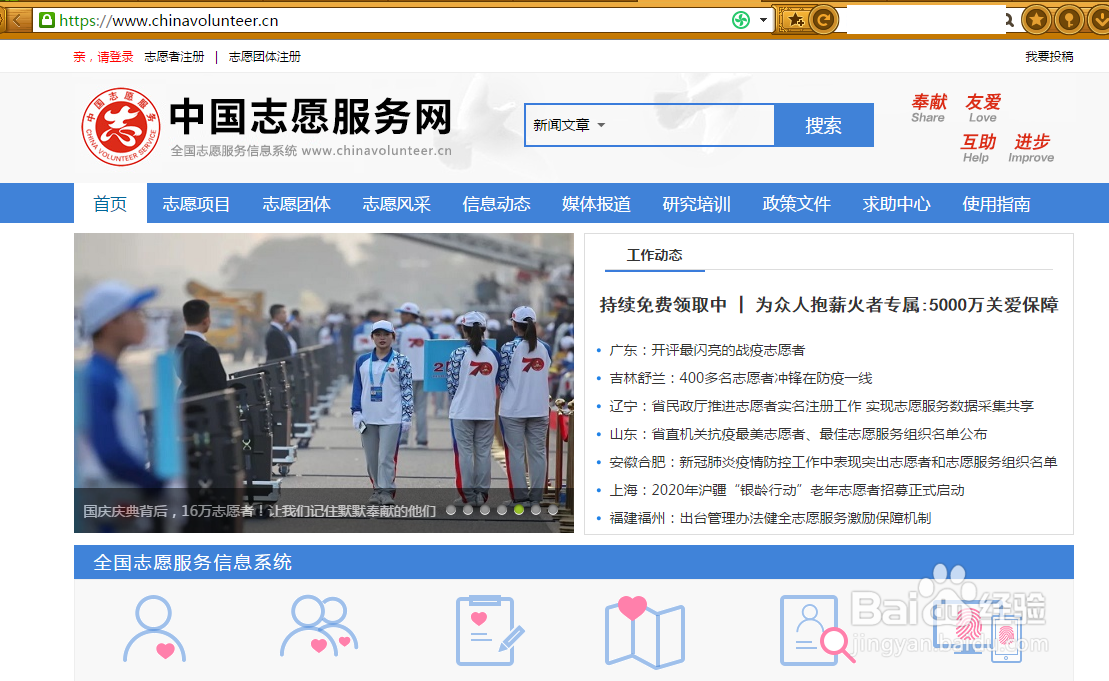This screenshot has height=681, width=1109.
Task: Open the clipboard project sign-up icon
Action: (x=483, y=630)
